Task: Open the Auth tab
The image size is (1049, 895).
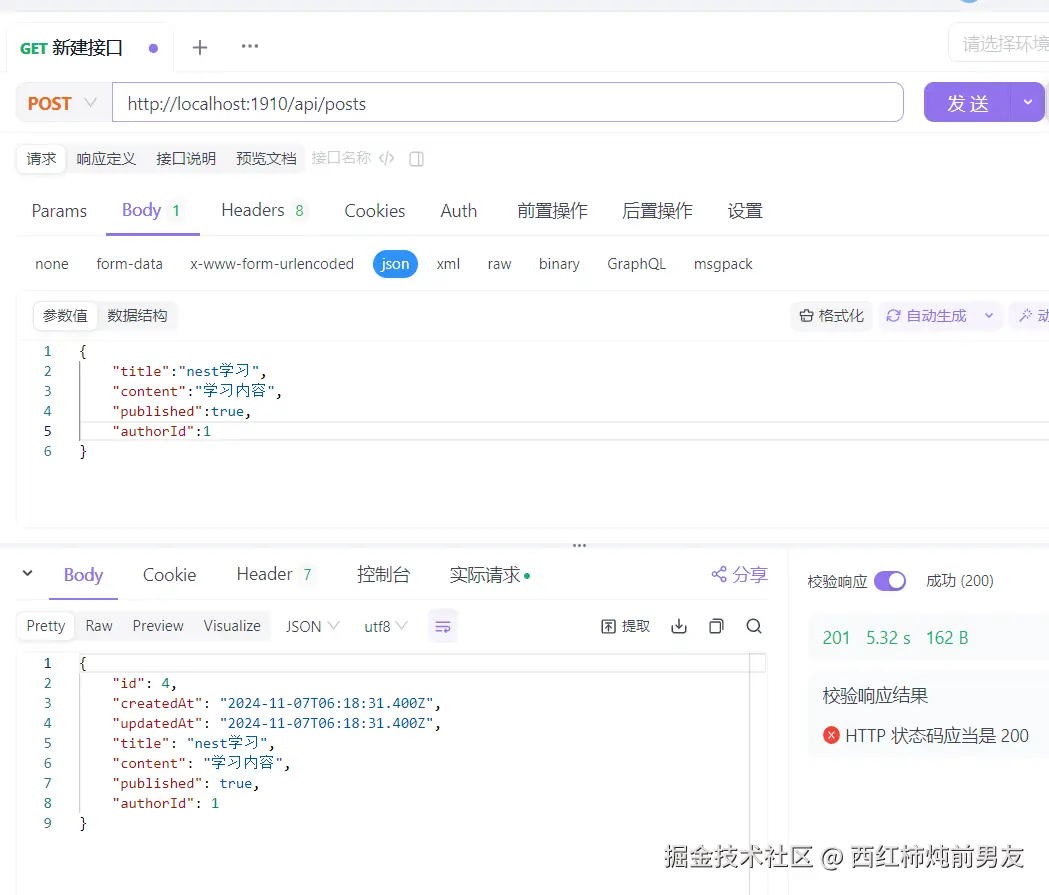Action: 458,211
